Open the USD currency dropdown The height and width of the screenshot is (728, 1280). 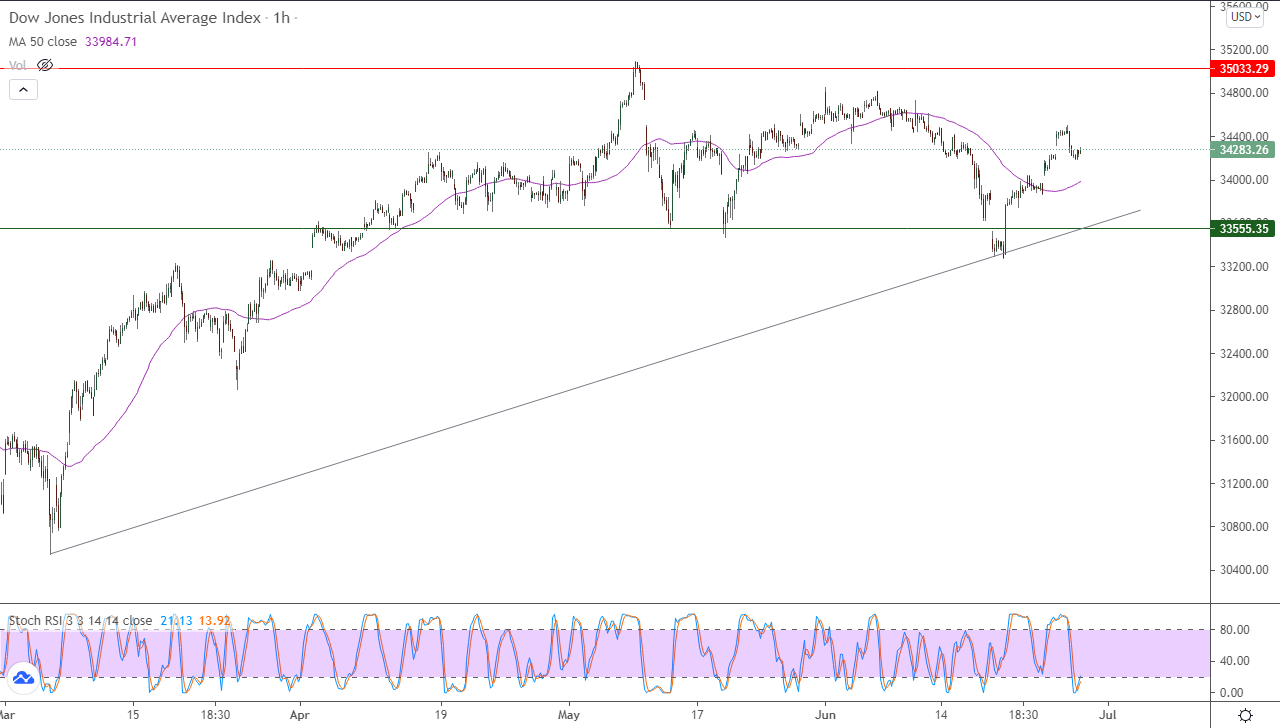pos(1245,16)
